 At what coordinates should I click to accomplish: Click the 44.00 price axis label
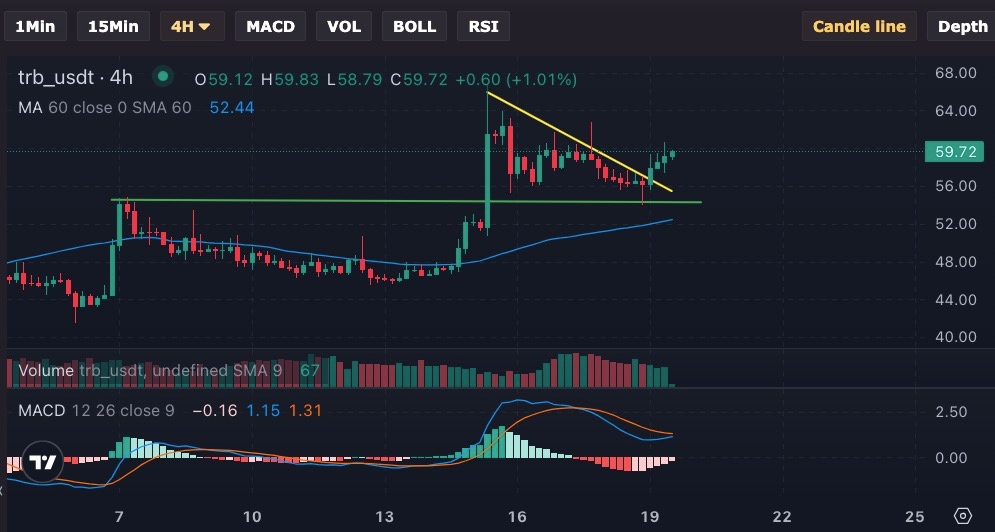(956, 299)
